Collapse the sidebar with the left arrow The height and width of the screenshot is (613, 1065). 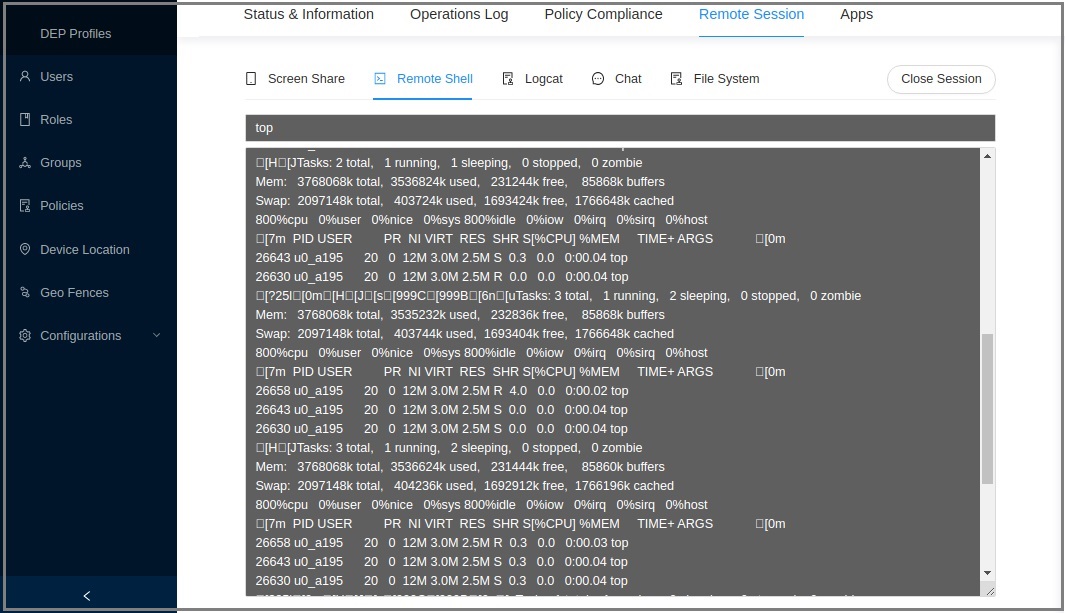click(x=87, y=596)
